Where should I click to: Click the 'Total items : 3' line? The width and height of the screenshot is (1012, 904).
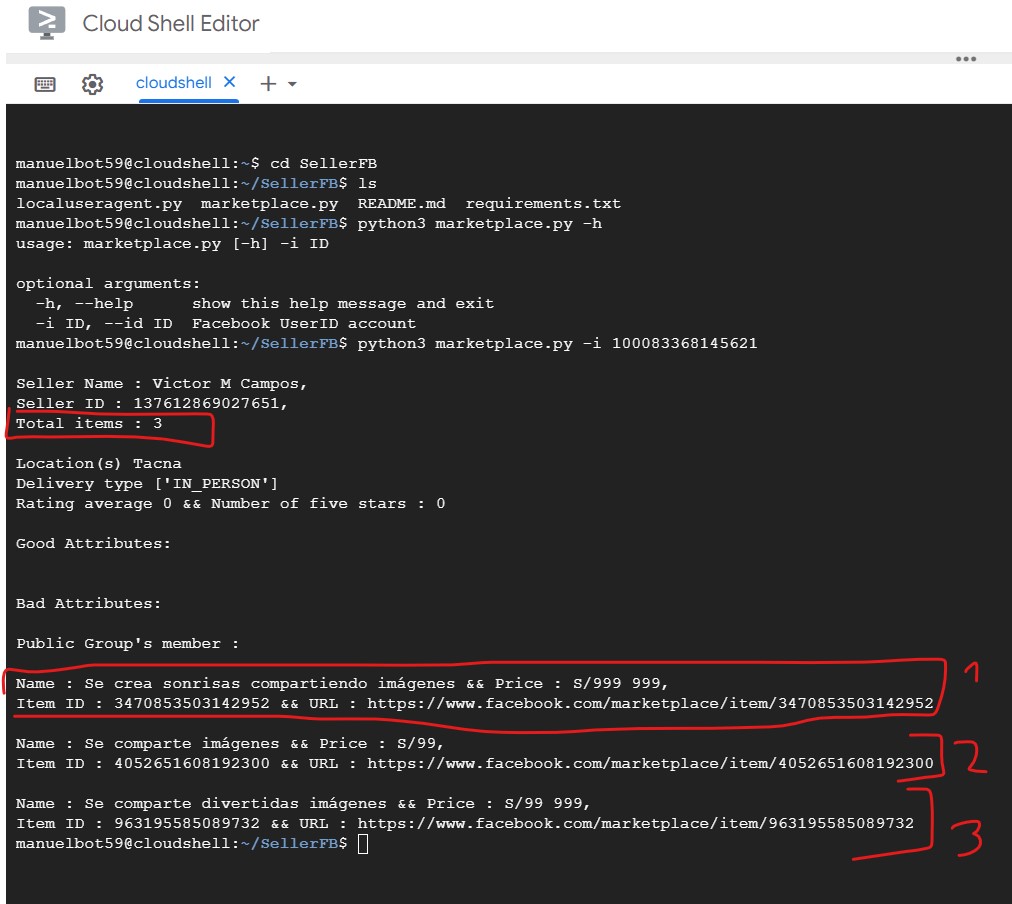89,423
